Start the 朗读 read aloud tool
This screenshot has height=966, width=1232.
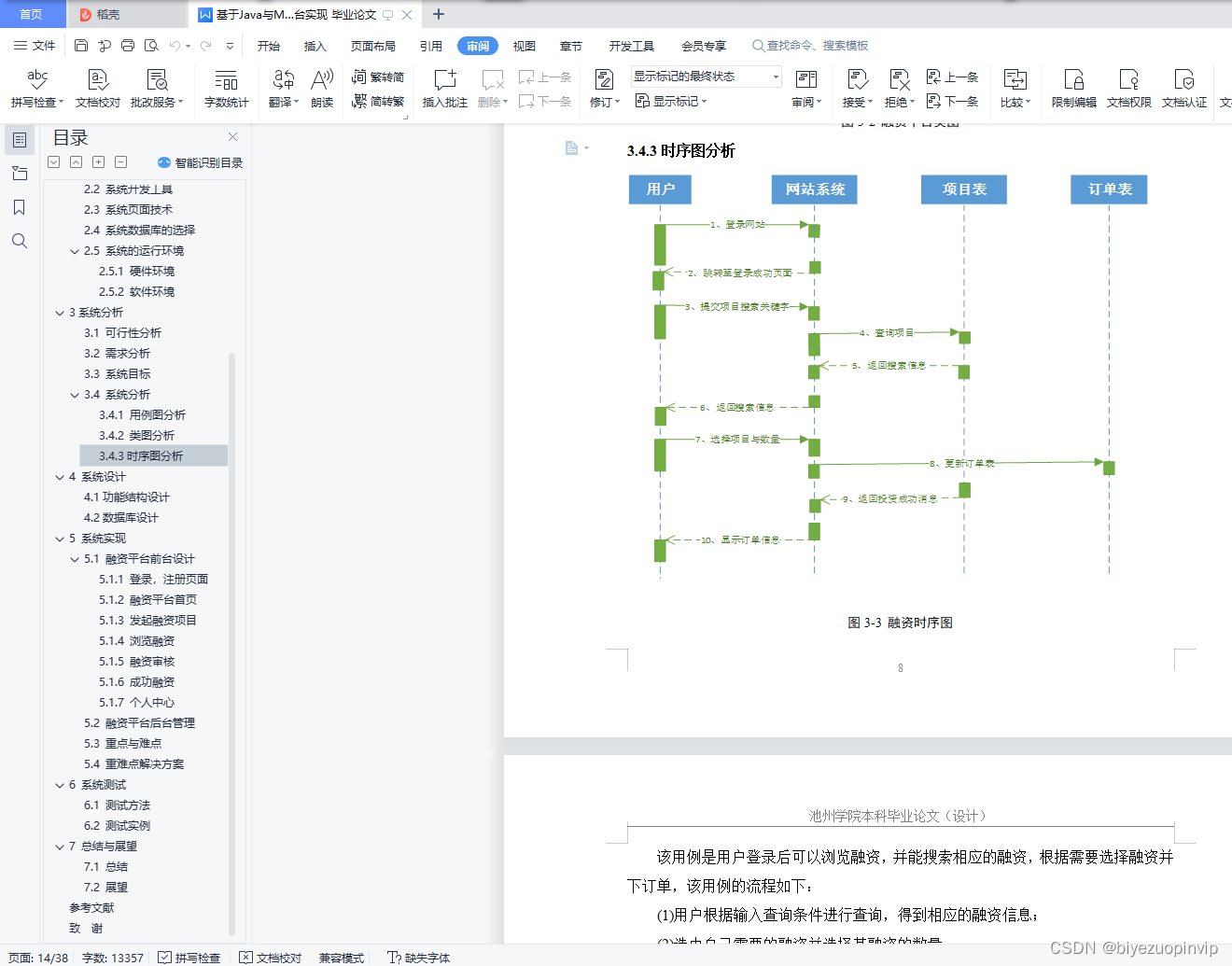coord(322,89)
